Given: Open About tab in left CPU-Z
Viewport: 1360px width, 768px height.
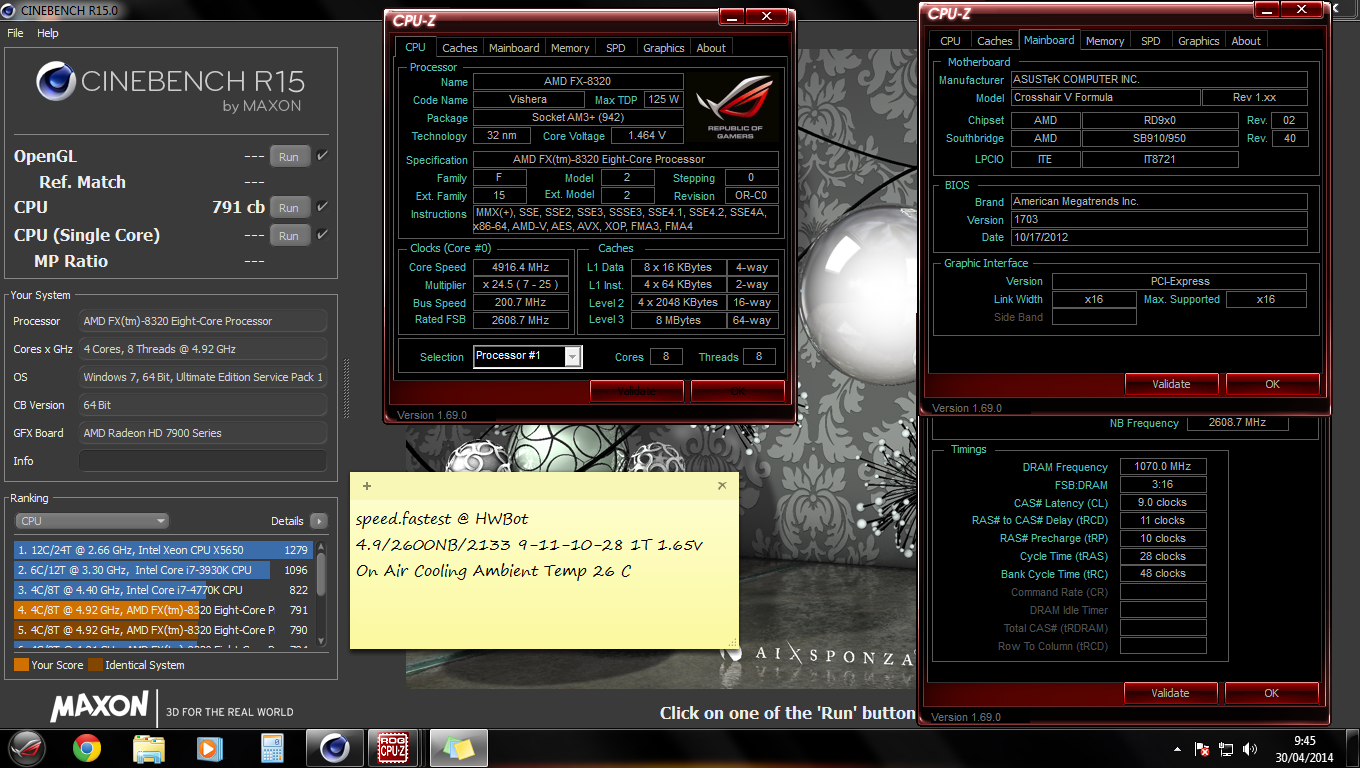Looking at the screenshot, I should (x=711, y=48).
